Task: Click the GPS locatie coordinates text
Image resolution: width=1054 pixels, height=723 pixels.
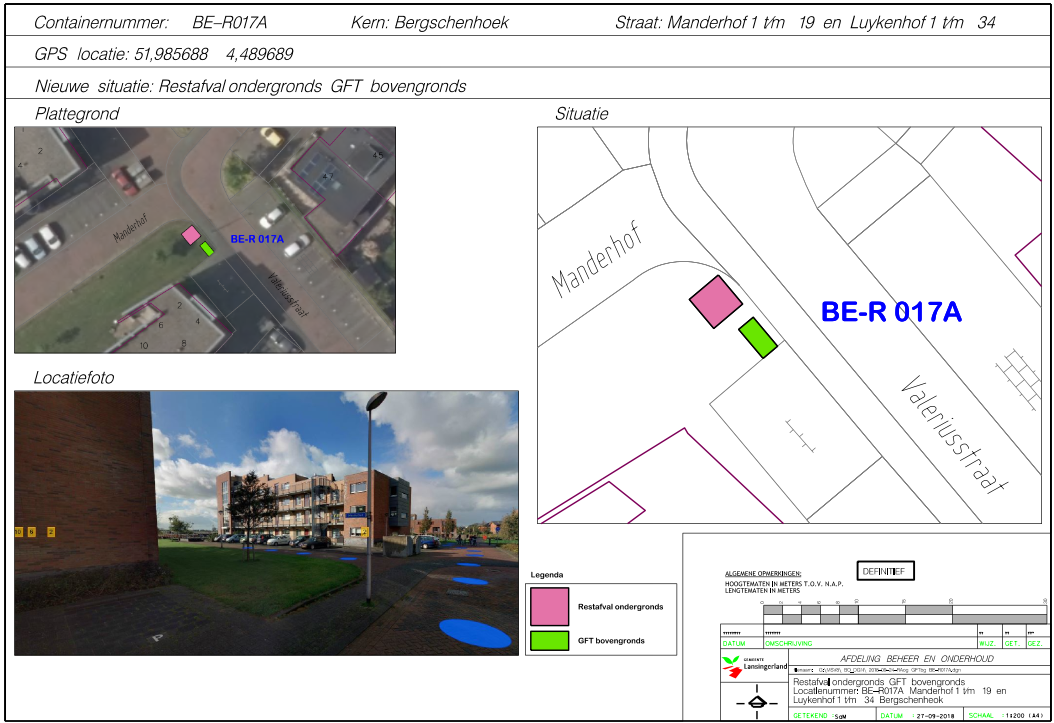Action: (x=164, y=54)
